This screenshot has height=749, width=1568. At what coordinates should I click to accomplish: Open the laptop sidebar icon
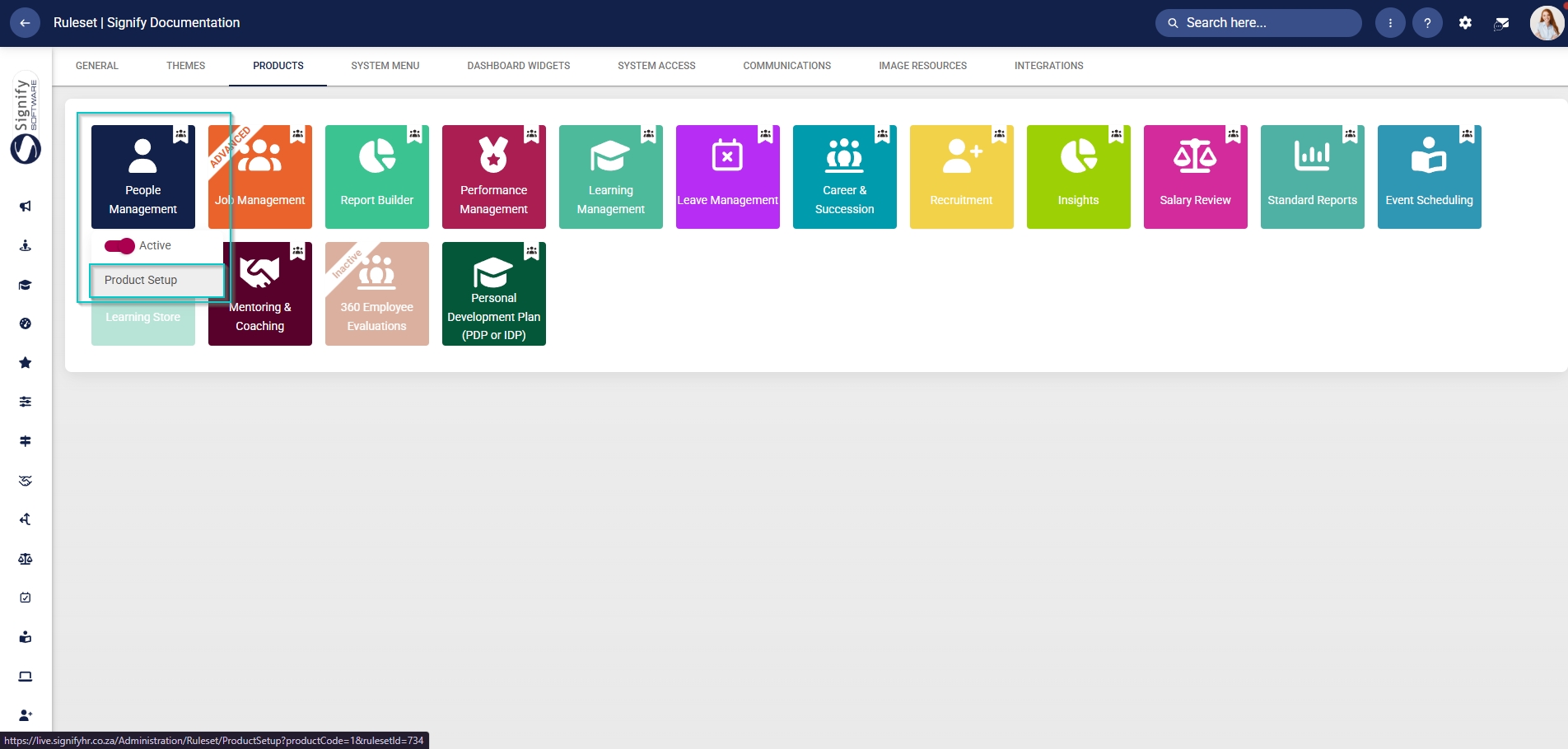26,677
